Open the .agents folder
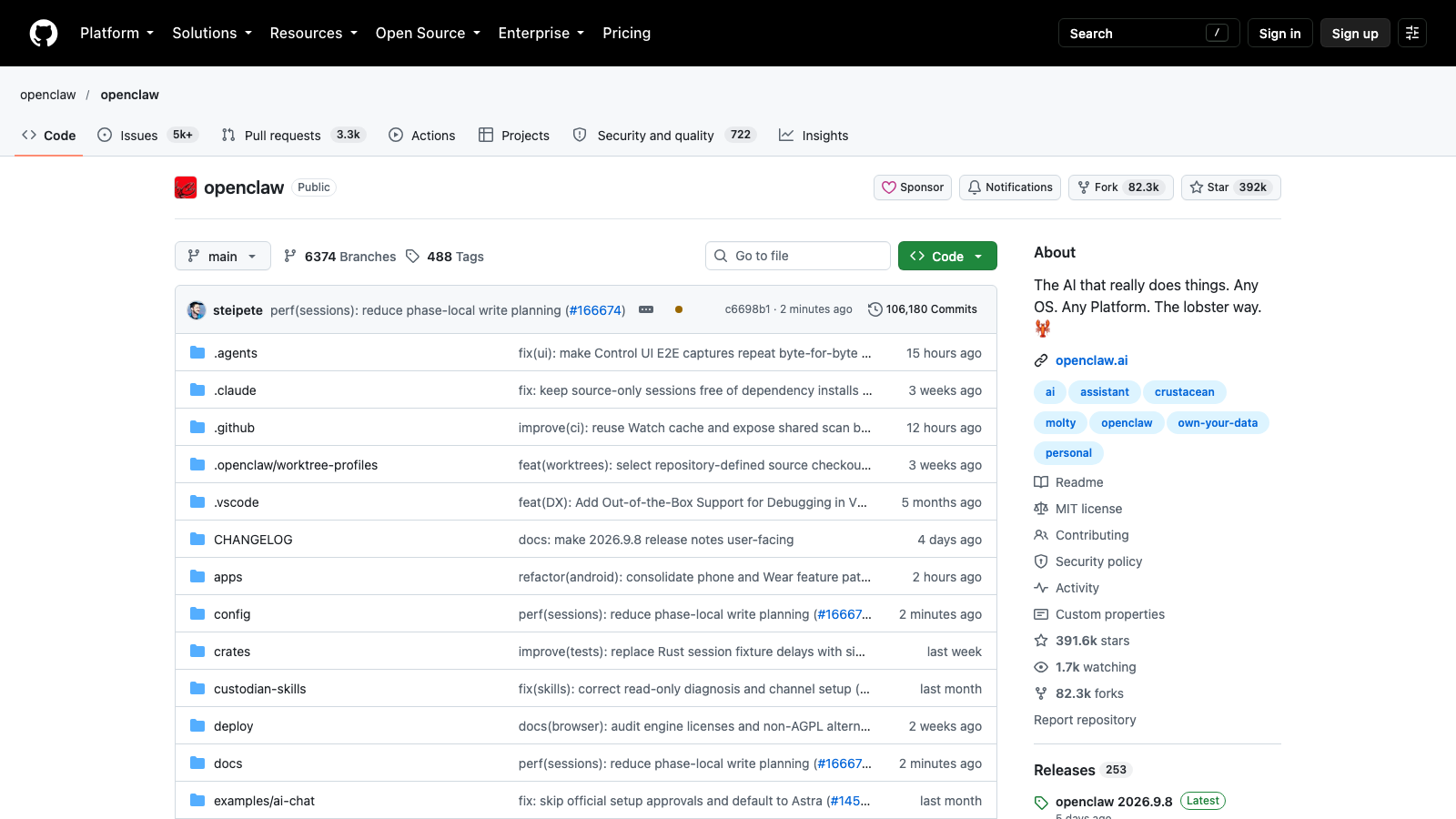1456x819 pixels. (x=236, y=353)
